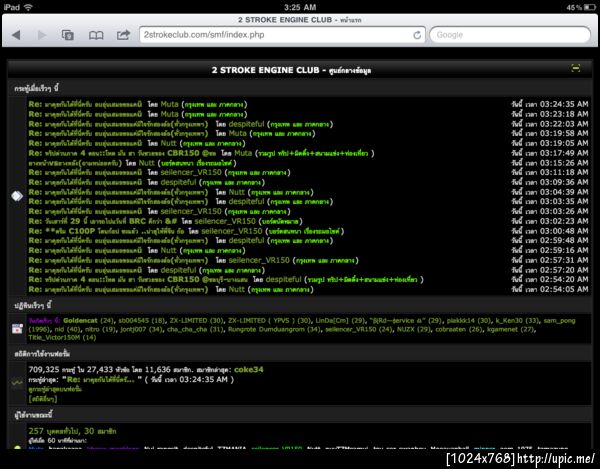Open author Muta on the 03:23:18 AM row

point(169,114)
